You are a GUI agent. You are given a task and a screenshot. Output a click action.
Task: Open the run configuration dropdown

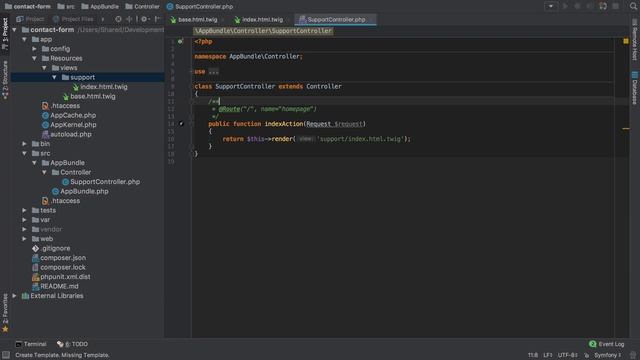551,6
